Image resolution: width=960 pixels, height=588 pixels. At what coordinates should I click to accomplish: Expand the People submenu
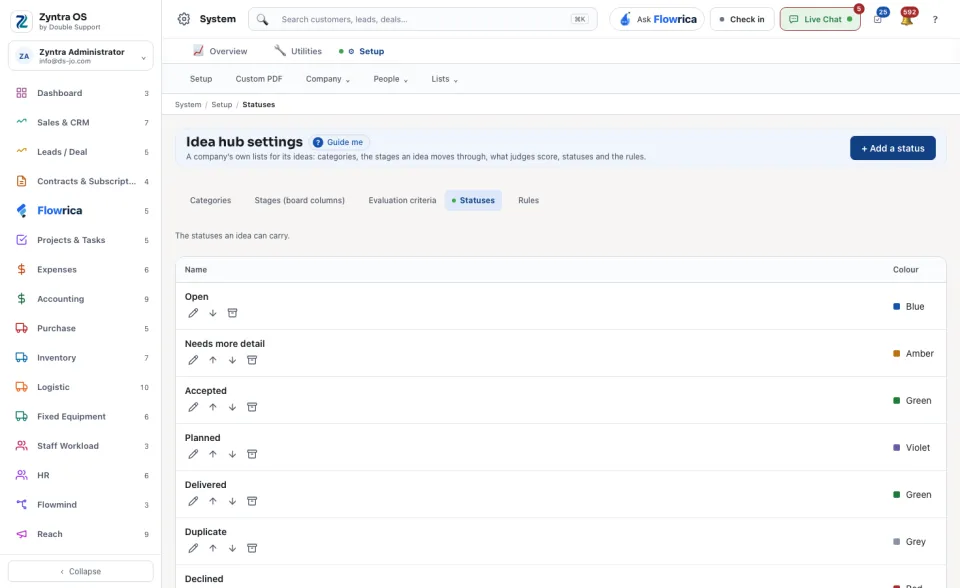(x=391, y=79)
